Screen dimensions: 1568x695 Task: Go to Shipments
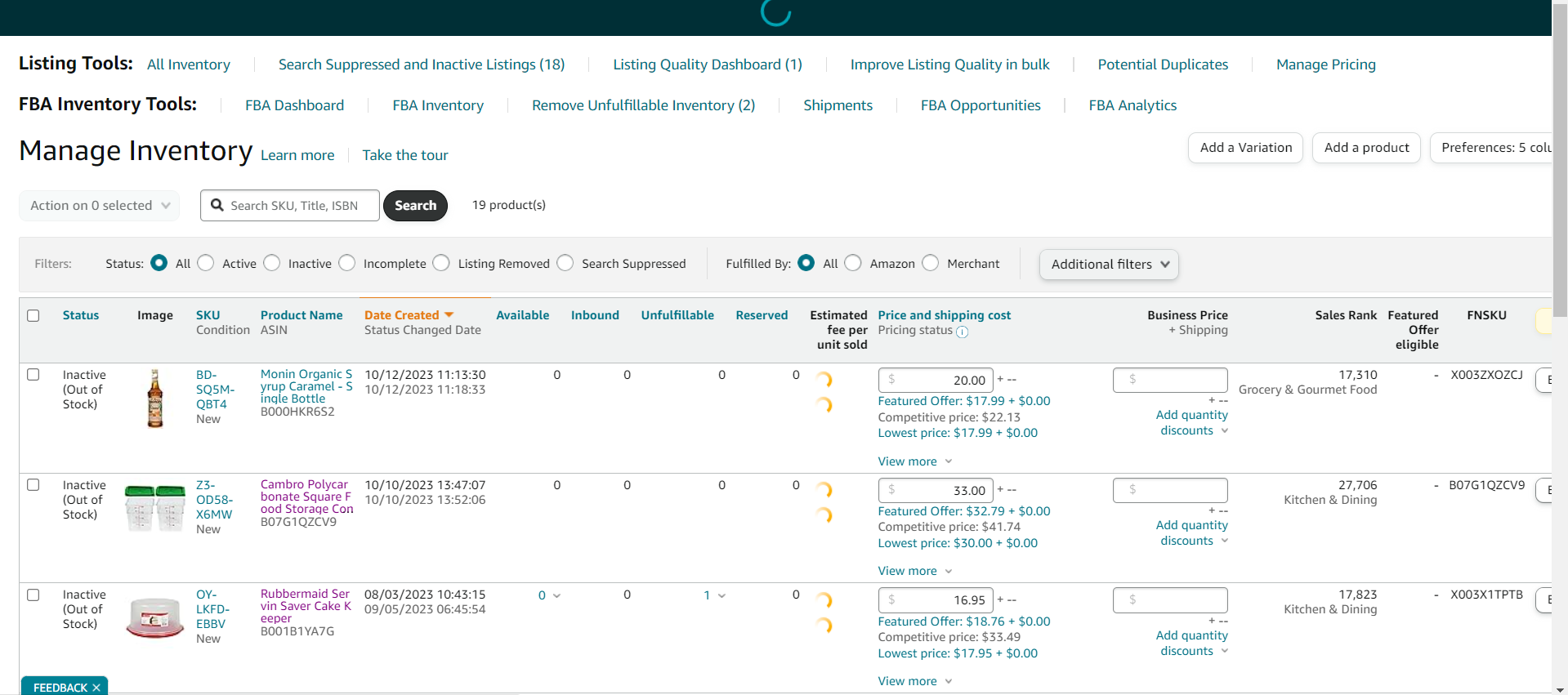click(838, 105)
